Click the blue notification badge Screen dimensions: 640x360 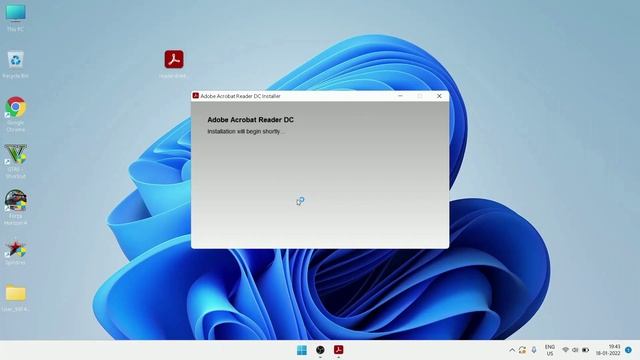[x=628, y=350]
